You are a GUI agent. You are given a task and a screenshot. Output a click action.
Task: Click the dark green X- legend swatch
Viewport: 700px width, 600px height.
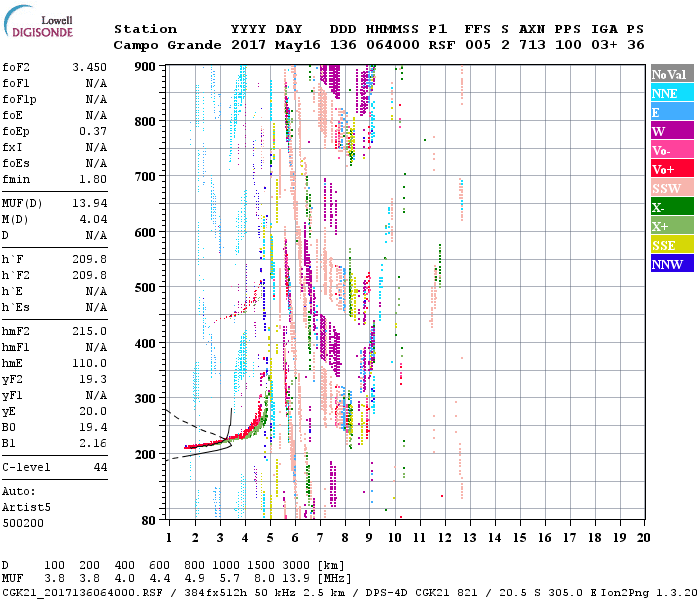671,207
